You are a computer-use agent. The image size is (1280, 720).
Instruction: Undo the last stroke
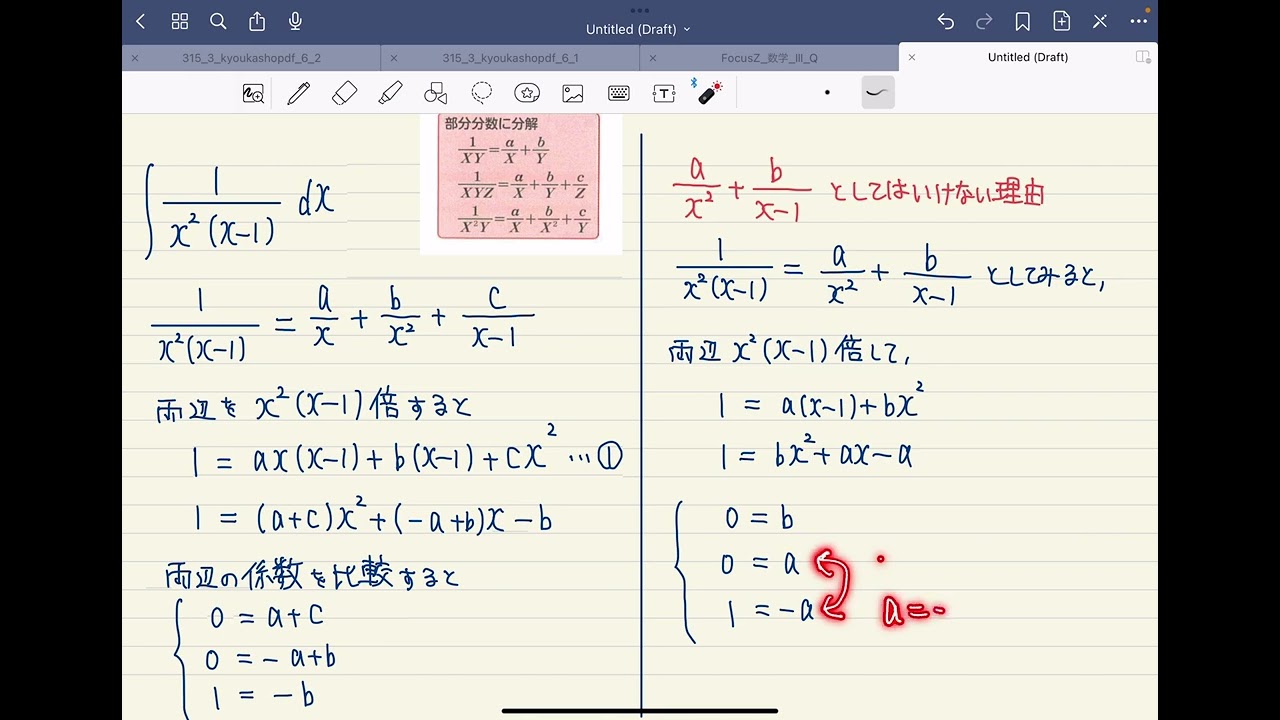click(946, 21)
